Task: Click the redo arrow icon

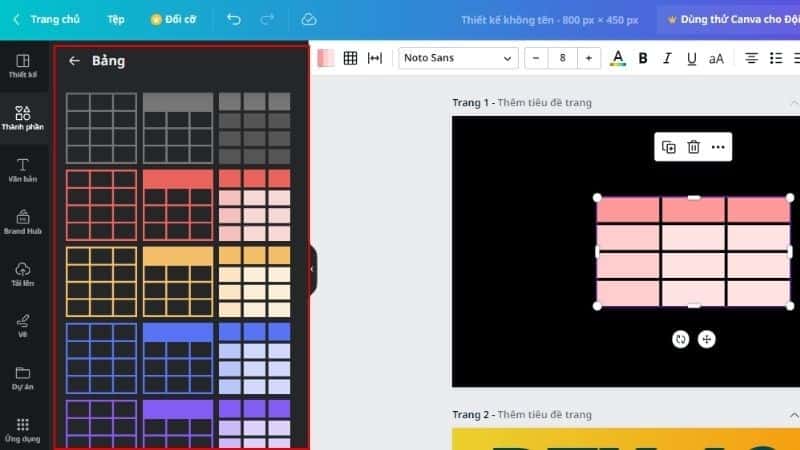Action: 266,19
